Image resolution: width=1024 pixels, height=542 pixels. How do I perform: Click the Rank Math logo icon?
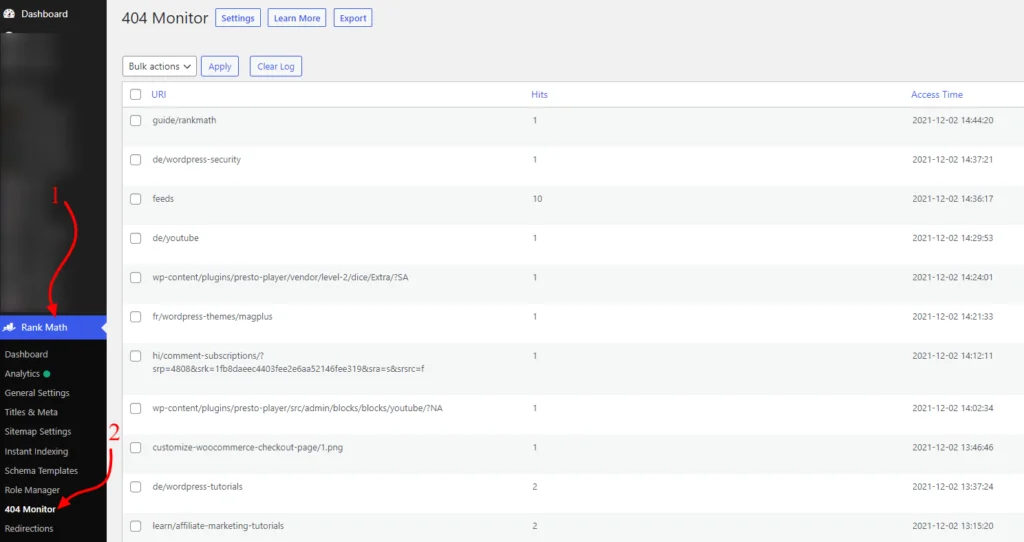pos(10,327)
